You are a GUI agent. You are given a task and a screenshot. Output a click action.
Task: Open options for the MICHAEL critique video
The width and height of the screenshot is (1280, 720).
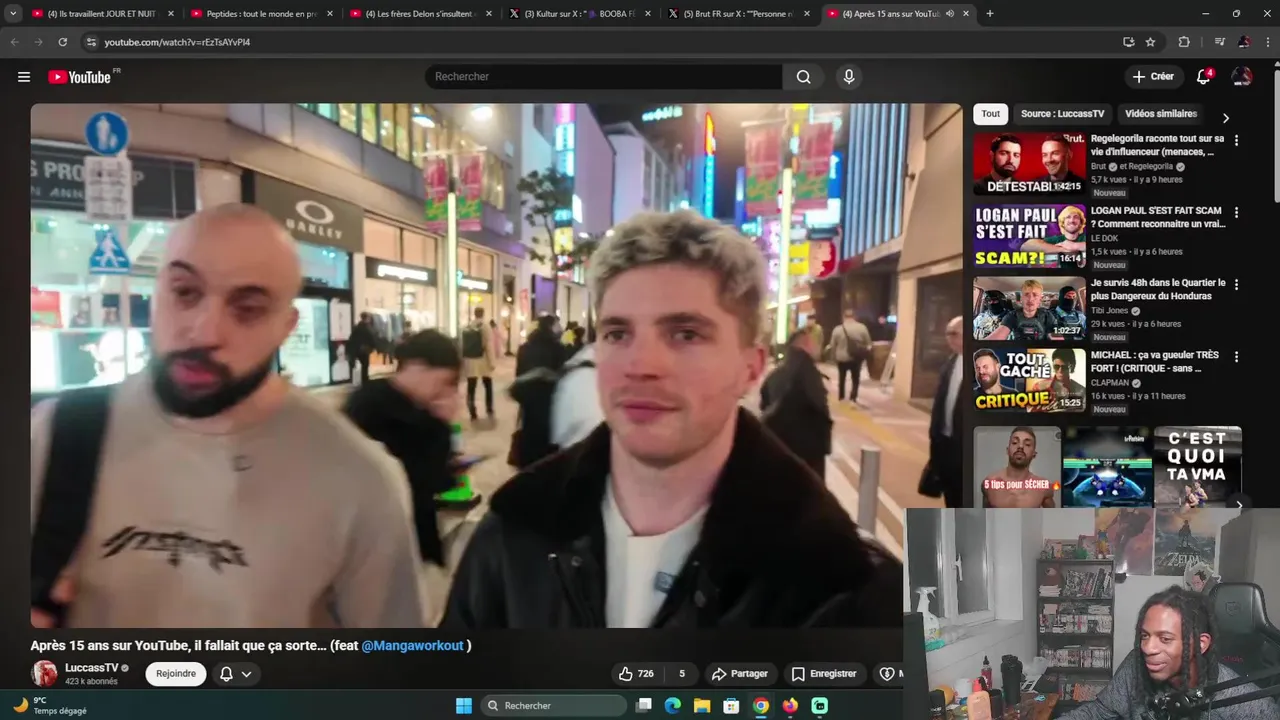1236,357
